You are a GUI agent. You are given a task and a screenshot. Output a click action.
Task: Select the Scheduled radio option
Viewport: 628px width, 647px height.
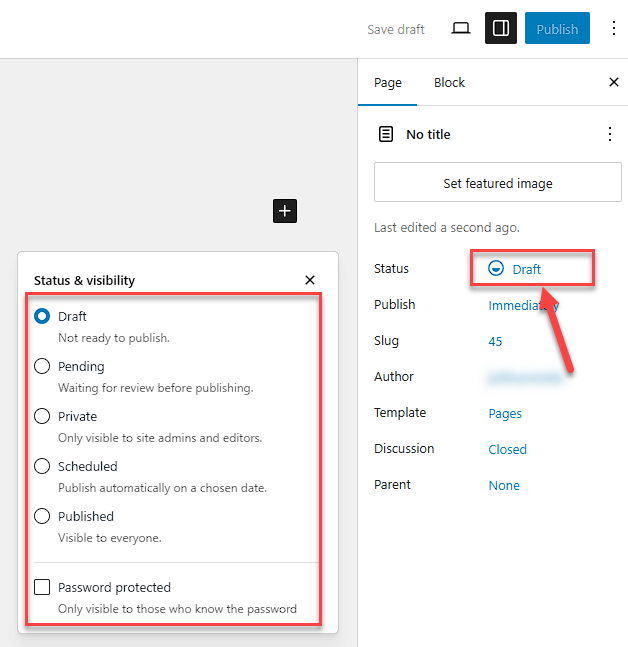pos(42,466)
